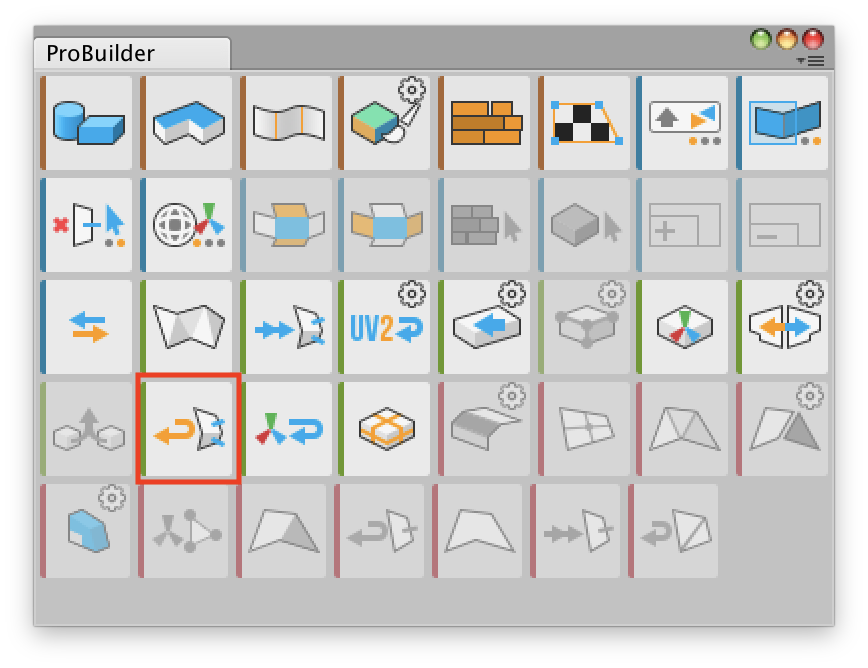
Task: Click the ProBuilderize orange grid cube icon
Action: coord(384,429)
